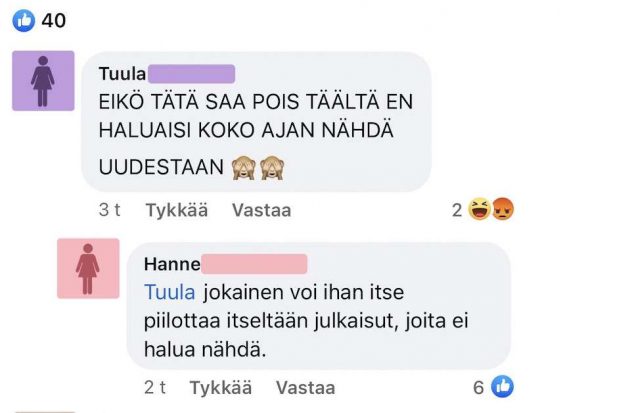Open Hanne's pink profile avatar
The height and width of the screenshot is (413, 632).
(x=88, y=268)
